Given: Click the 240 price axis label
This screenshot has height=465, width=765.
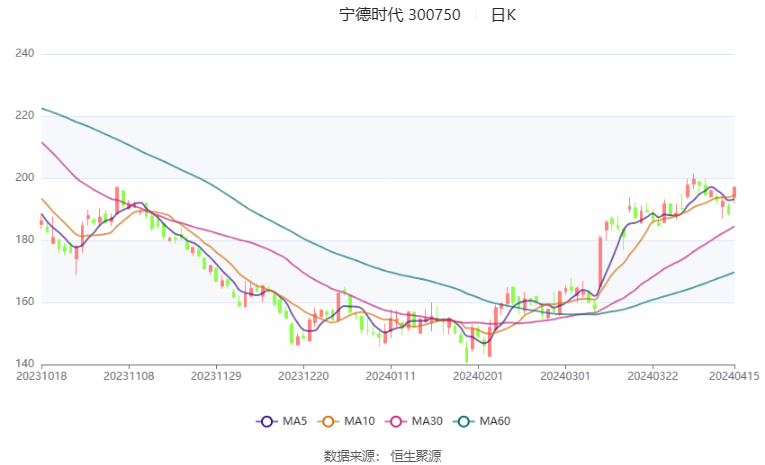Looking at the screenshot, I should click(x=25, y=53).
